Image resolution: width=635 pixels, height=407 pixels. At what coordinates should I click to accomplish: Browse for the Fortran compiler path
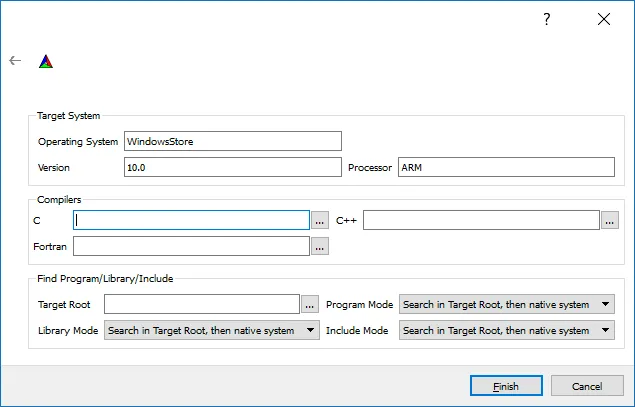tap(320, 245)
